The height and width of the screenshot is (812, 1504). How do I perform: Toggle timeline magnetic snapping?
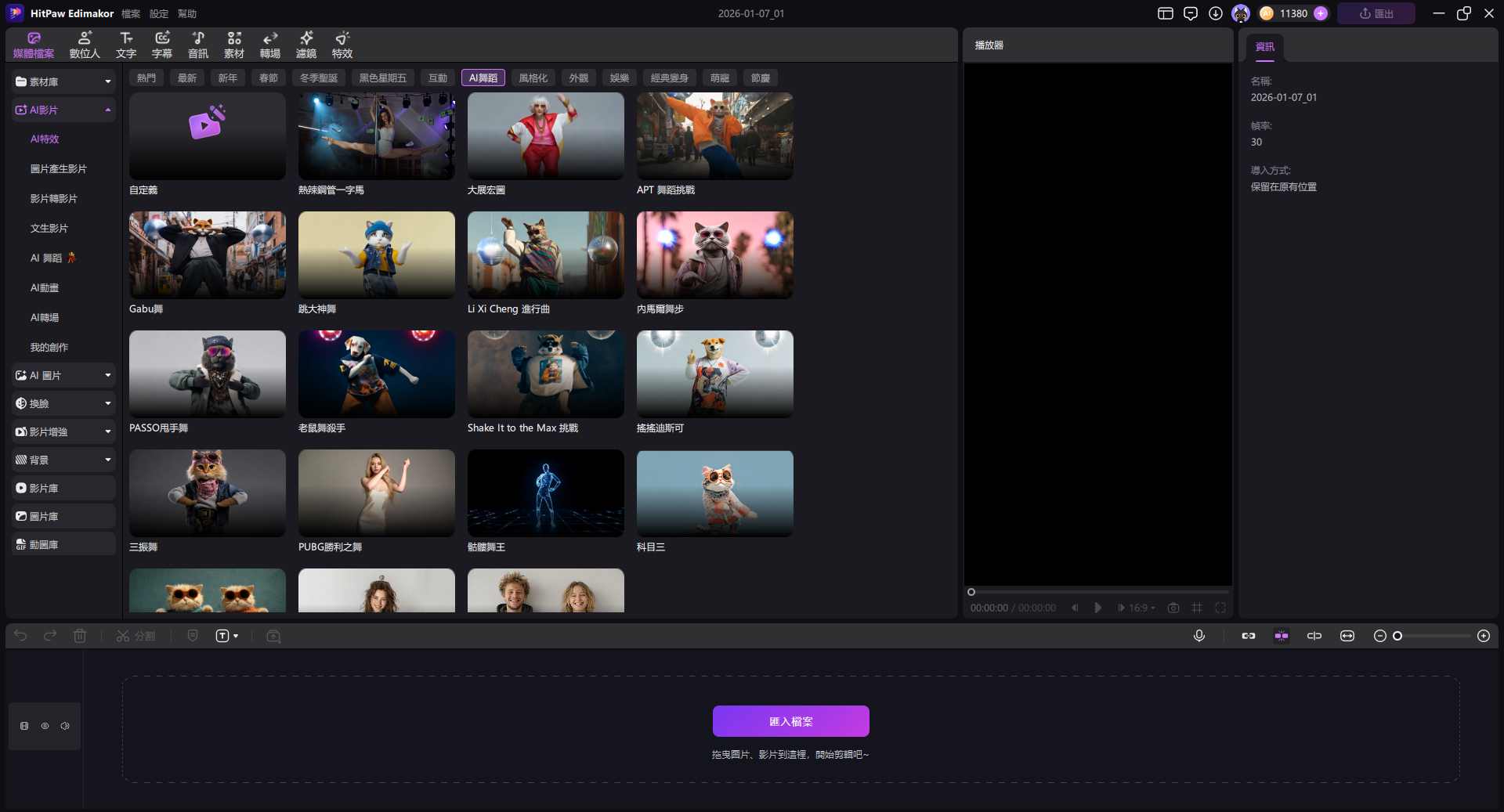pyautogui.click(x=1282, y=636)
